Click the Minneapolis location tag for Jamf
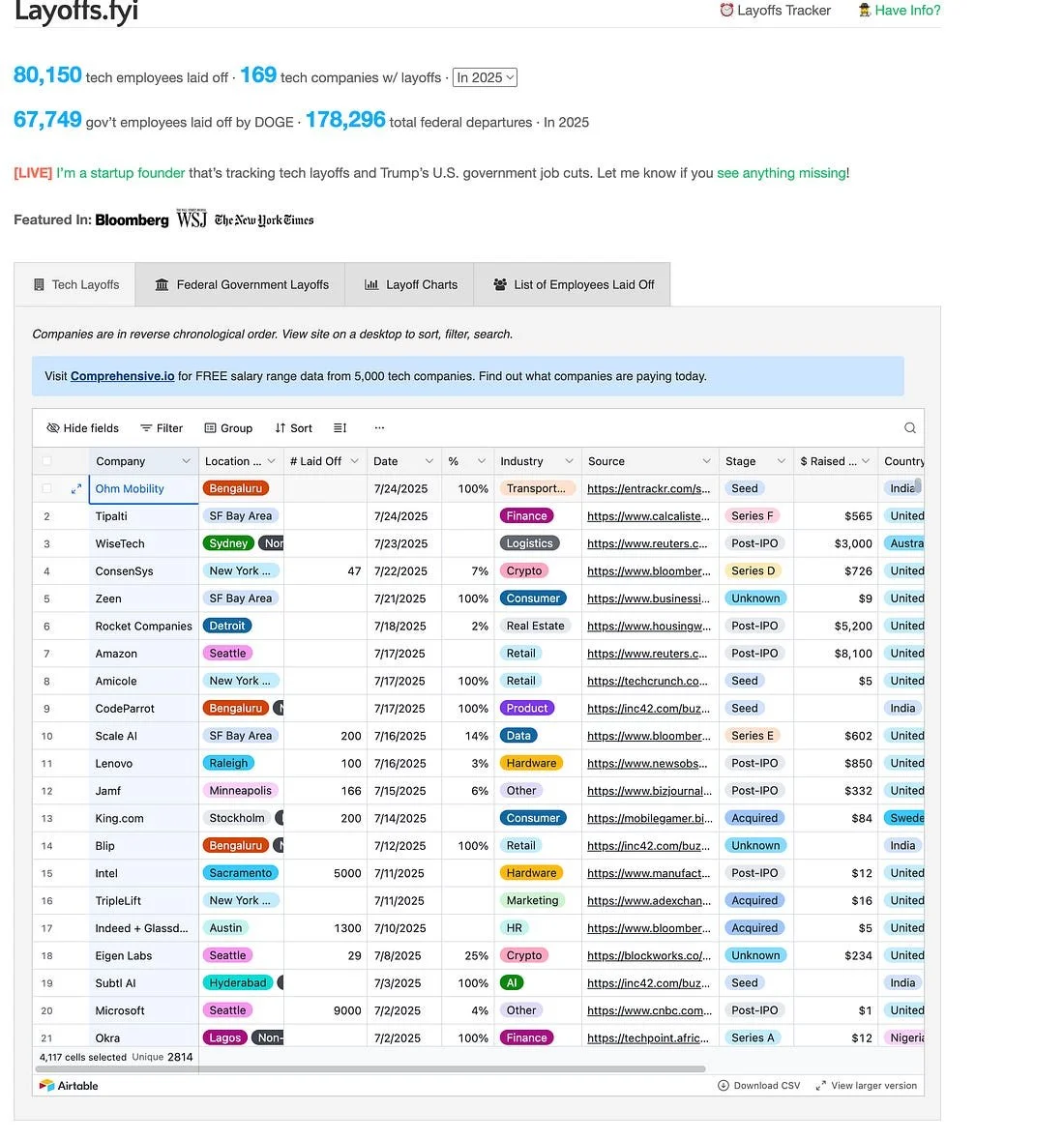The image size is (1064, 1139). point(240,791)
